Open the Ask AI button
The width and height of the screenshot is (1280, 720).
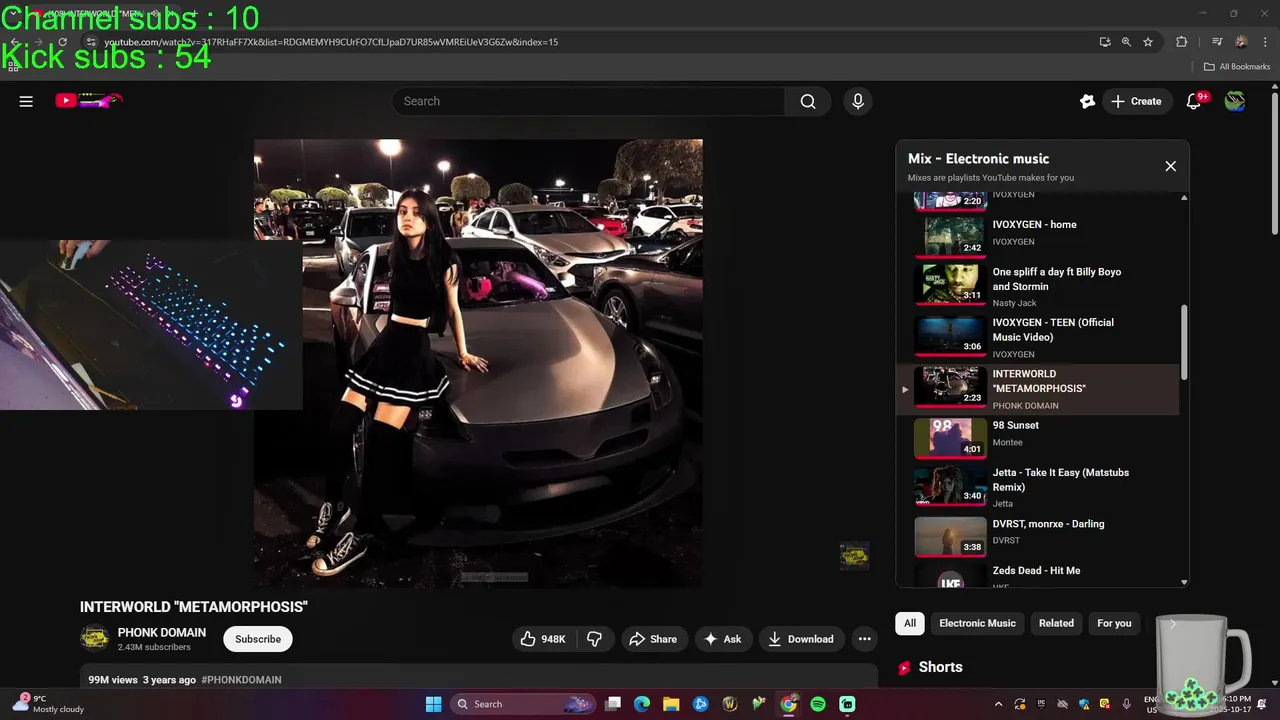[x=723, y=639]
